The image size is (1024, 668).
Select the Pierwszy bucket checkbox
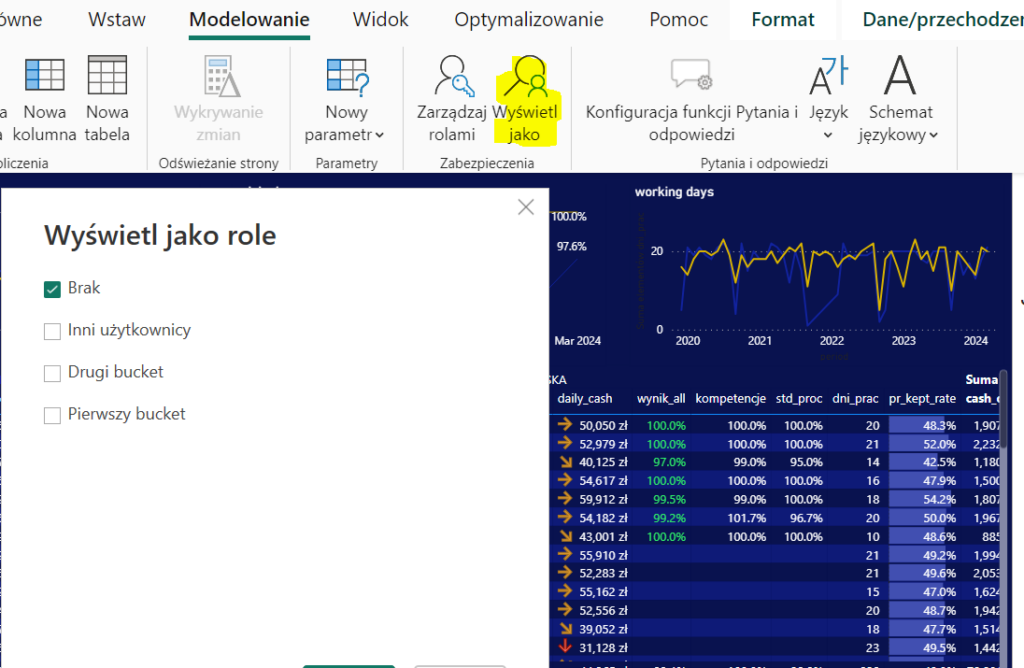[x=53, y=415]
